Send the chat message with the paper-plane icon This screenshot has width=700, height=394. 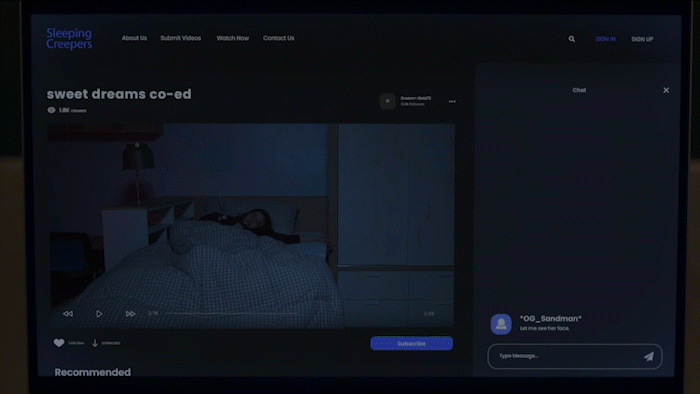649,356
